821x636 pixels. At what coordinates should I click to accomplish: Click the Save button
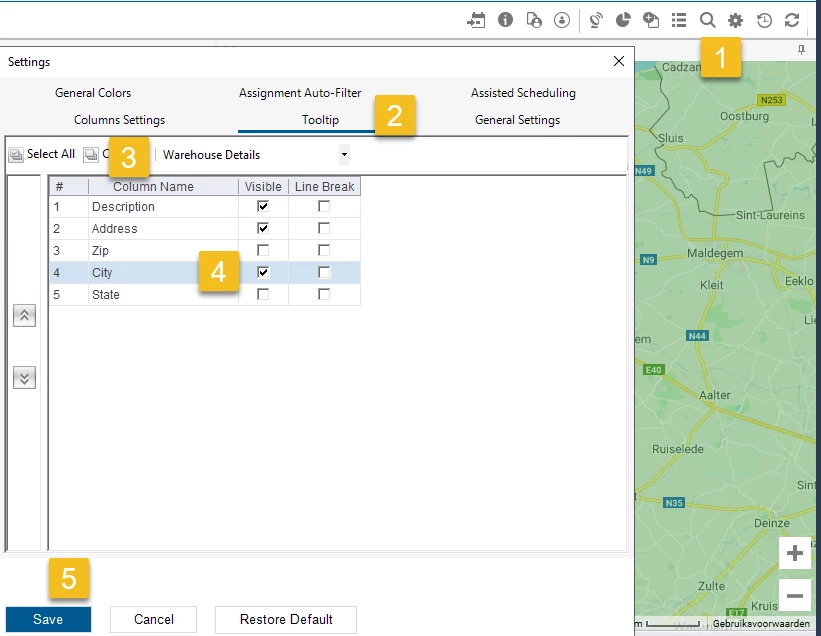[48, 619]
